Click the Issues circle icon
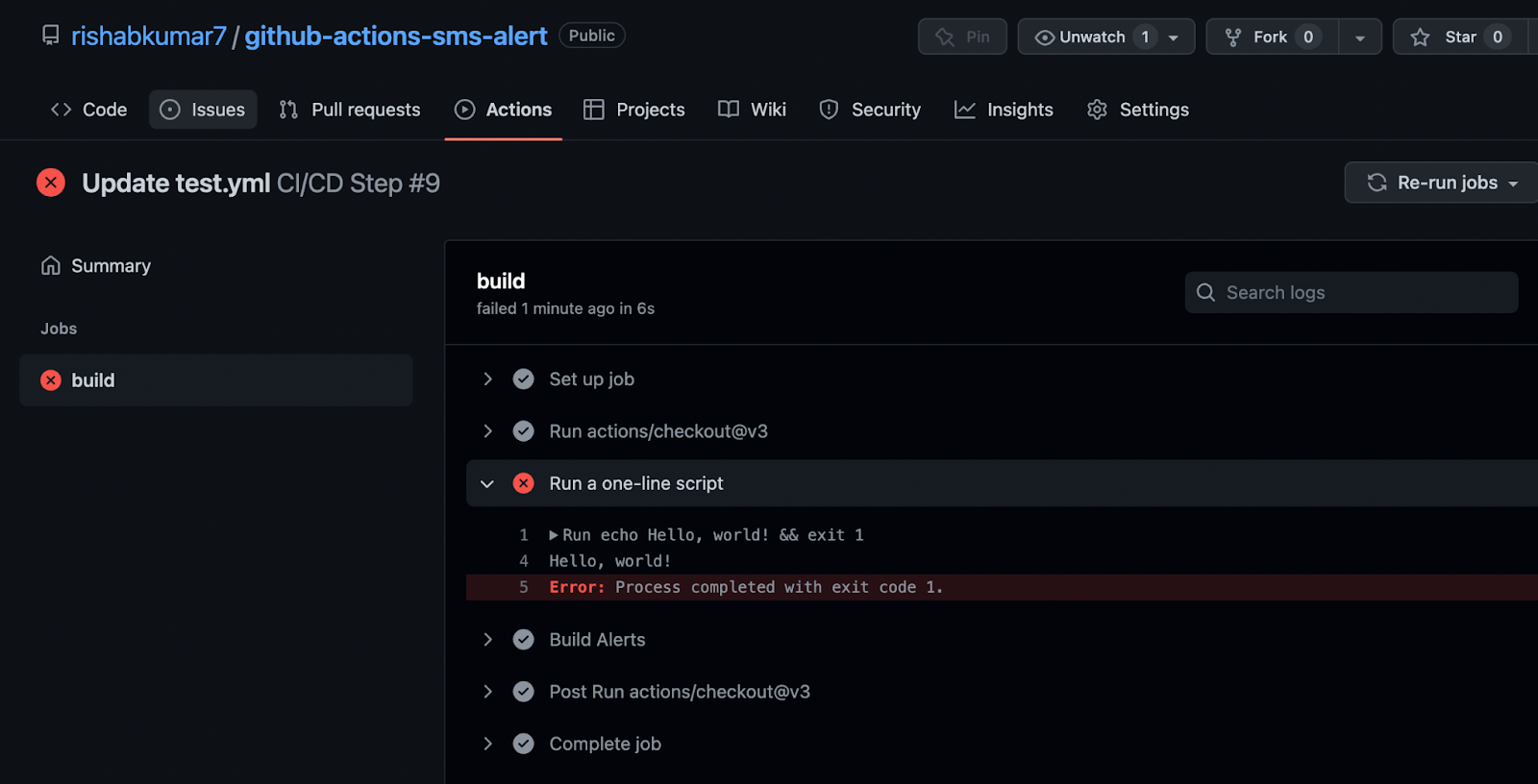The image size is (1538, 784). 170,110
